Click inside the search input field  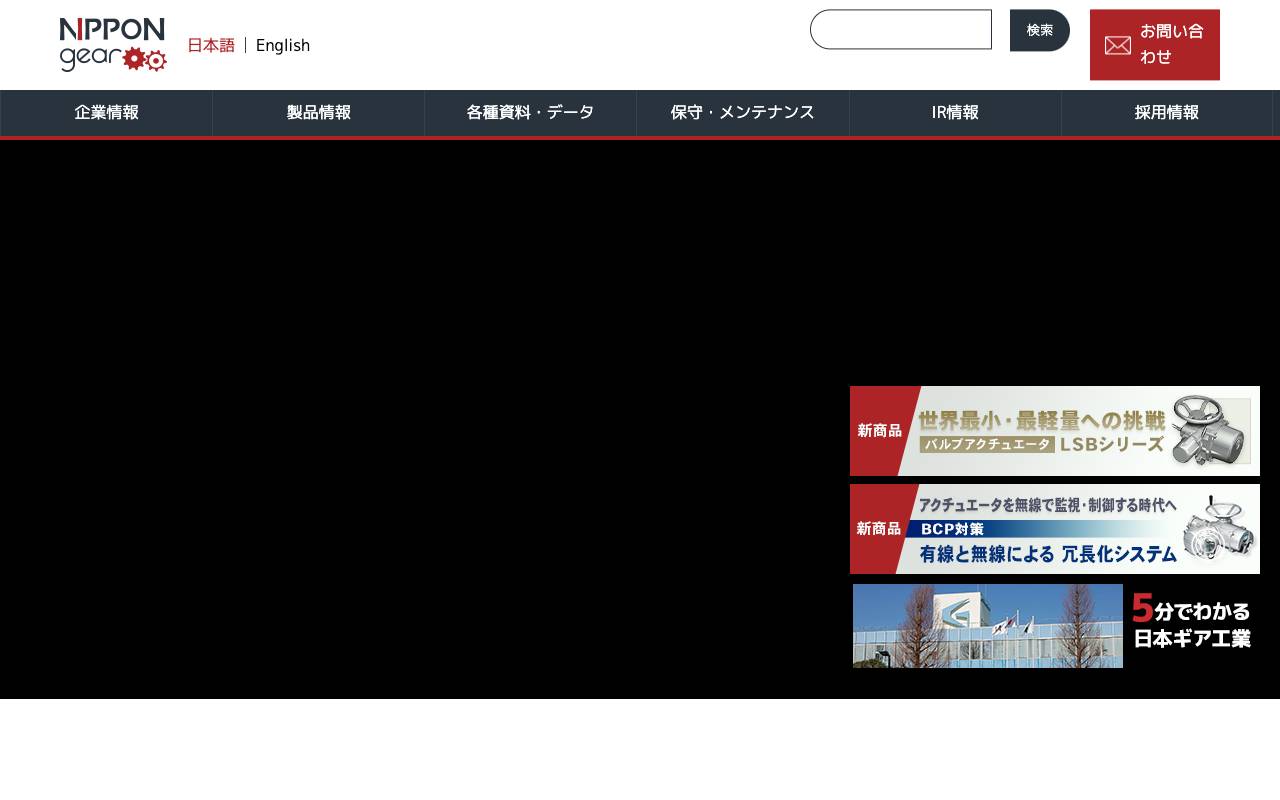(900, 29)
